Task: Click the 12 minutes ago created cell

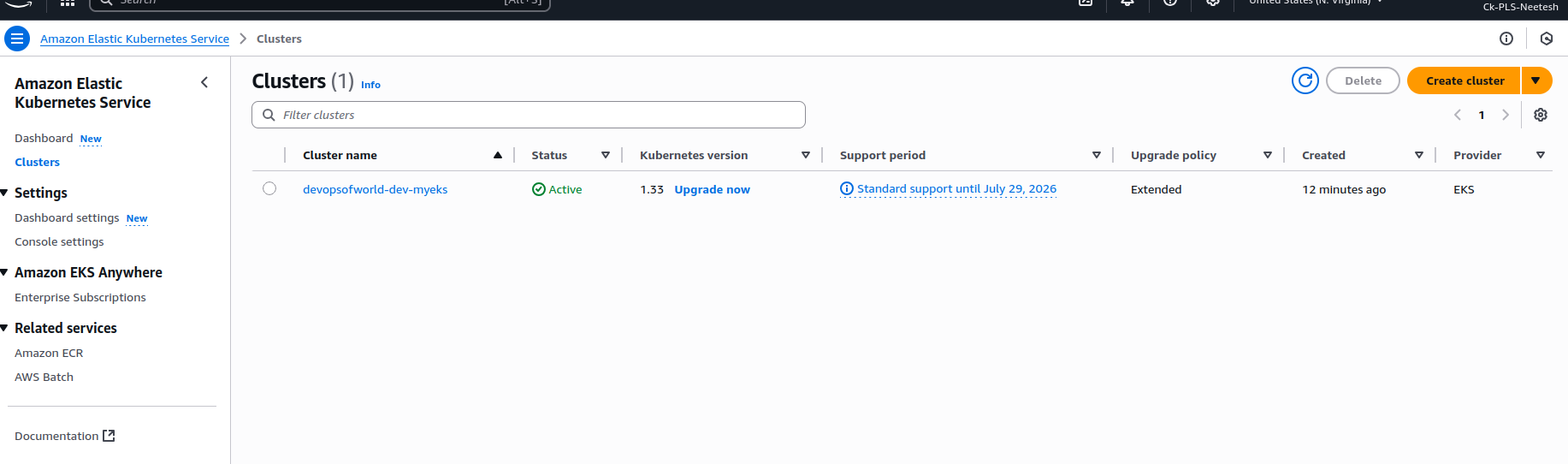Action: point(1344,189)
